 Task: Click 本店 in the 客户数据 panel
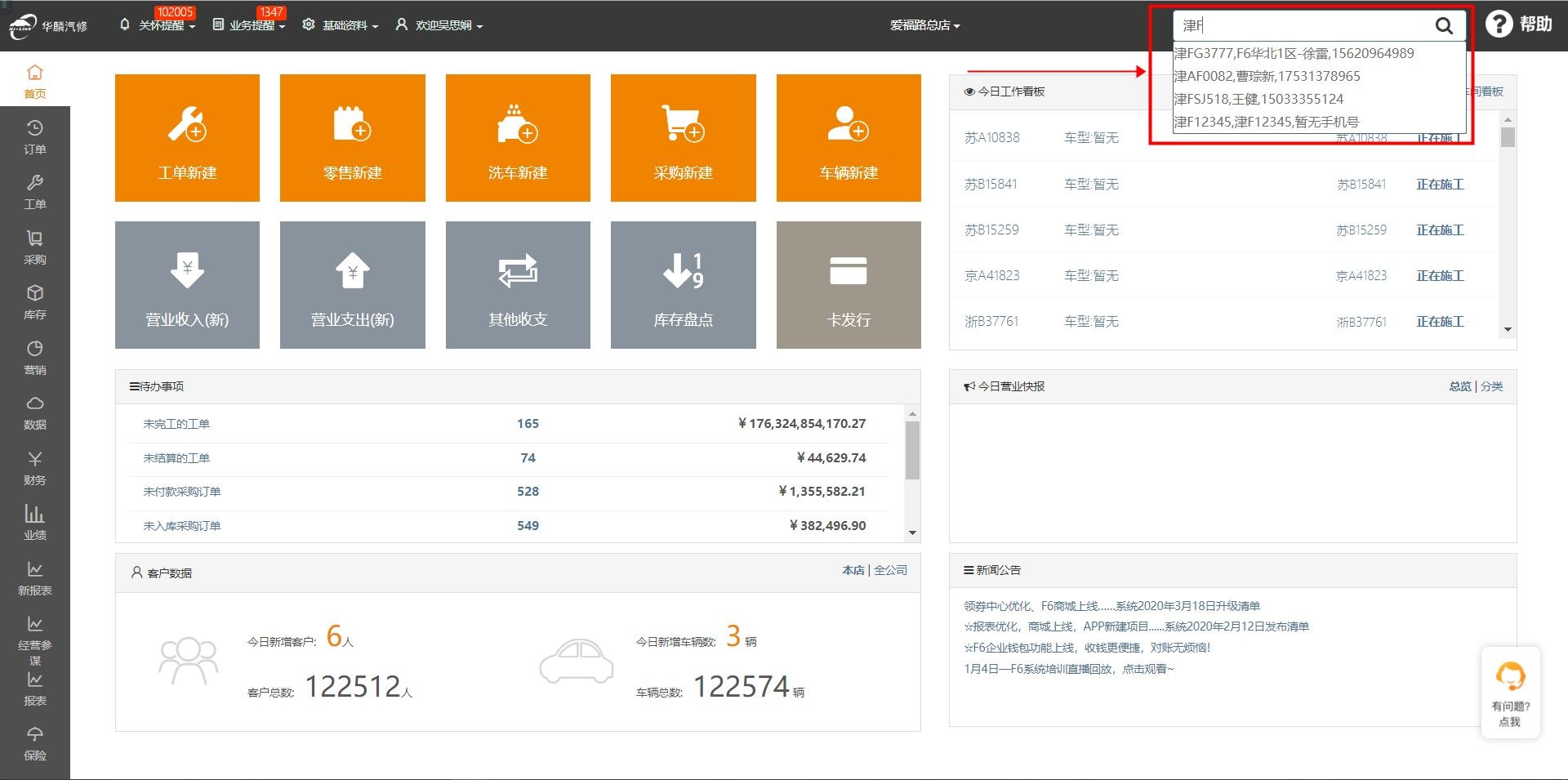[x=853, y=570]
